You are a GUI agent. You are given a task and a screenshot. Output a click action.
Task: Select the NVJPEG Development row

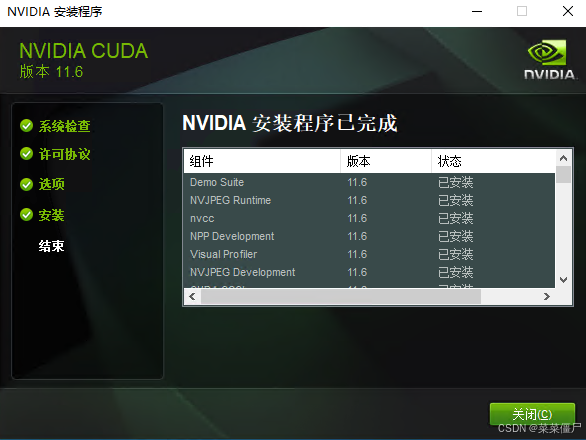369,272
